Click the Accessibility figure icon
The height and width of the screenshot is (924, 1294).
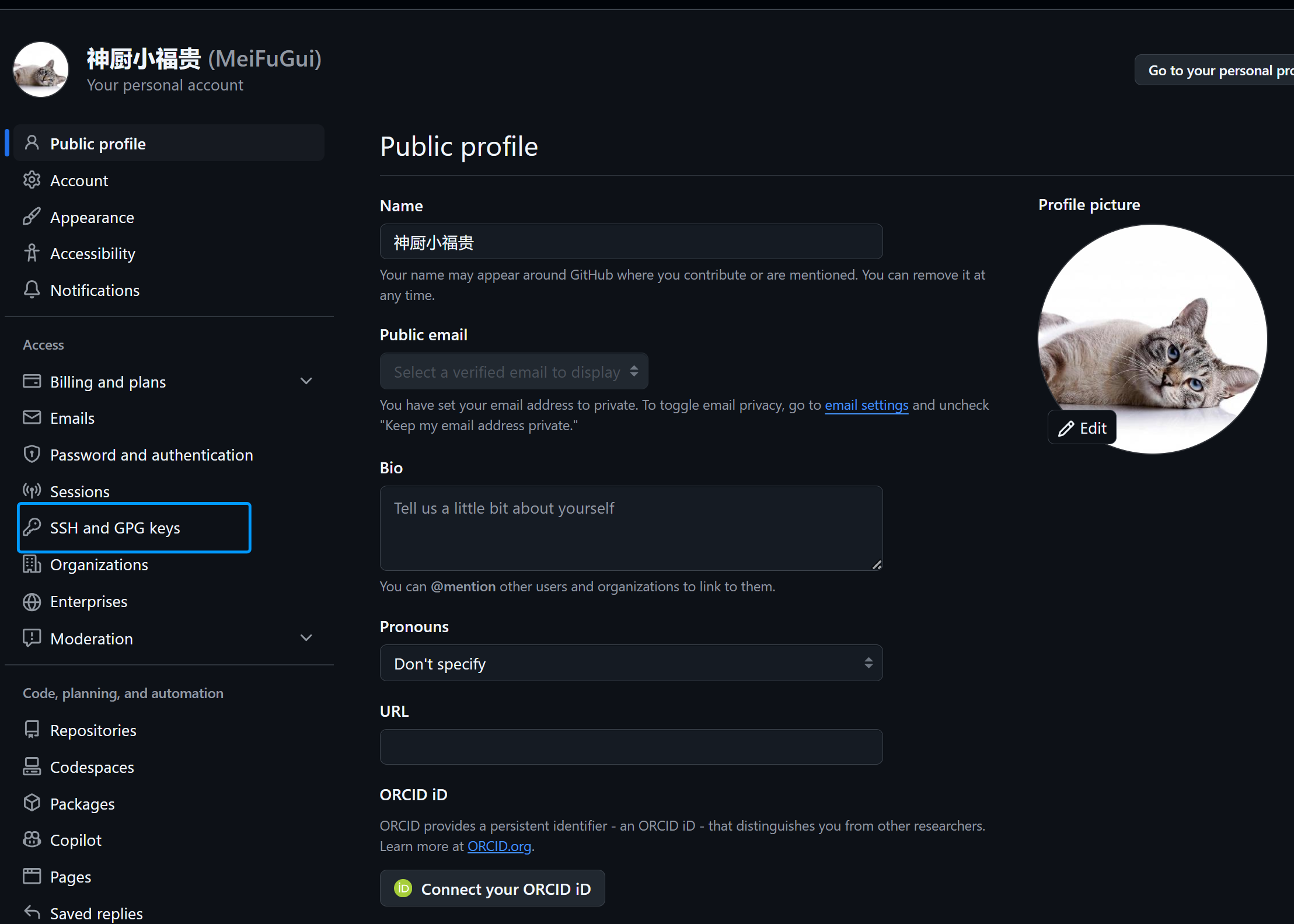pyautogui.click(x=32, y=253)
